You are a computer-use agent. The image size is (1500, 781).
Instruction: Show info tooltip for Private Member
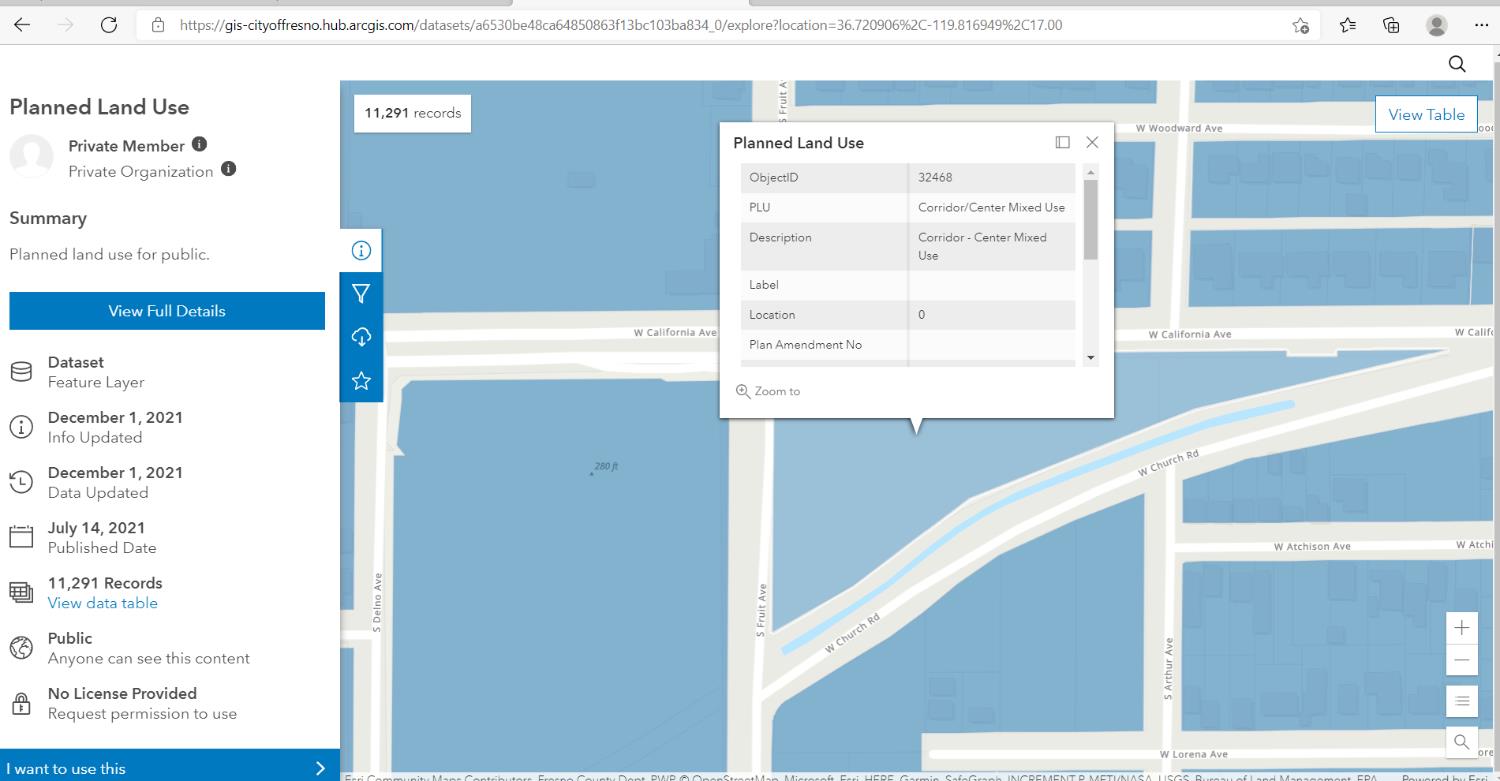[x=199, y=145]
